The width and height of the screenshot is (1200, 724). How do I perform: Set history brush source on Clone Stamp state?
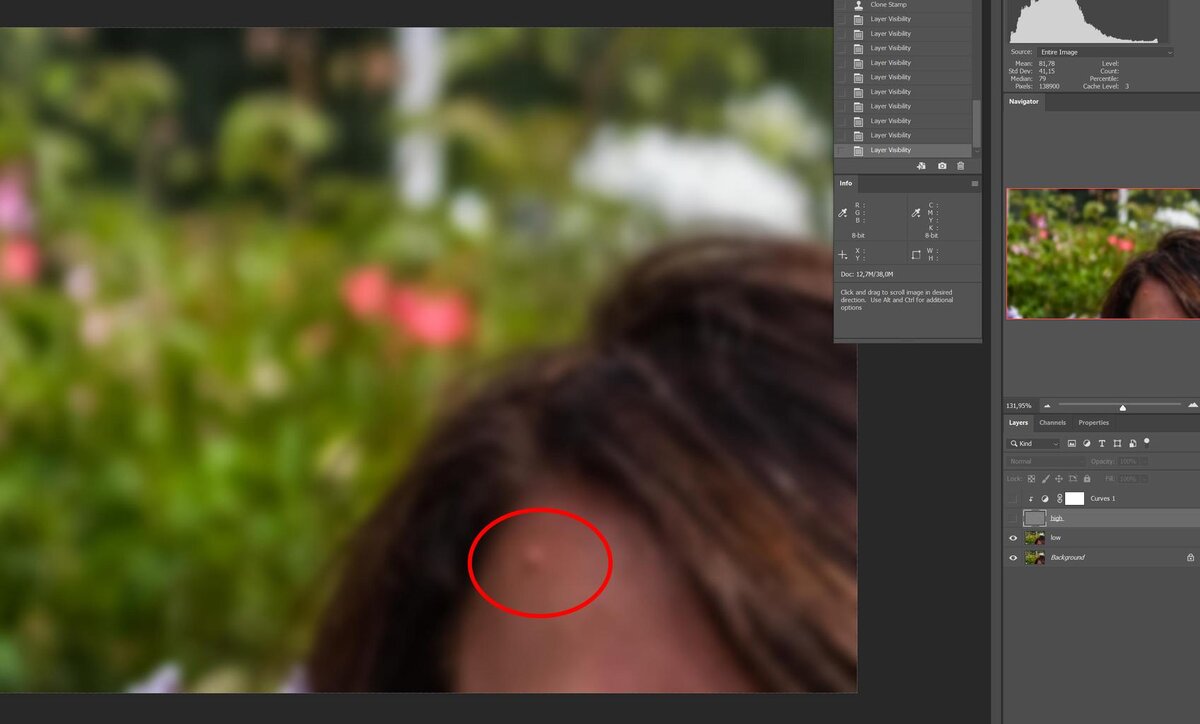coord(840,5)
